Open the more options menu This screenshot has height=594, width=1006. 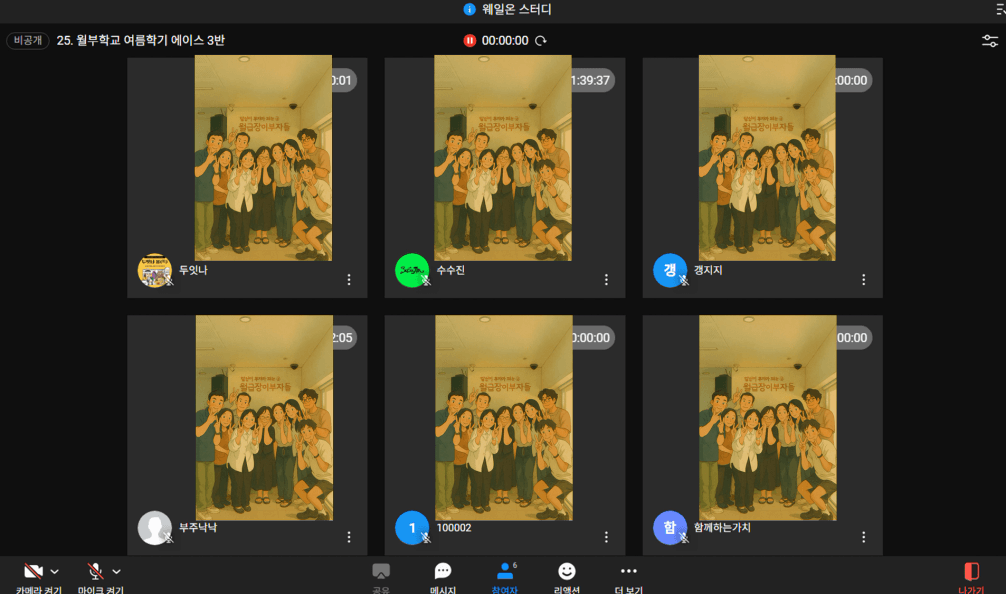629,571
